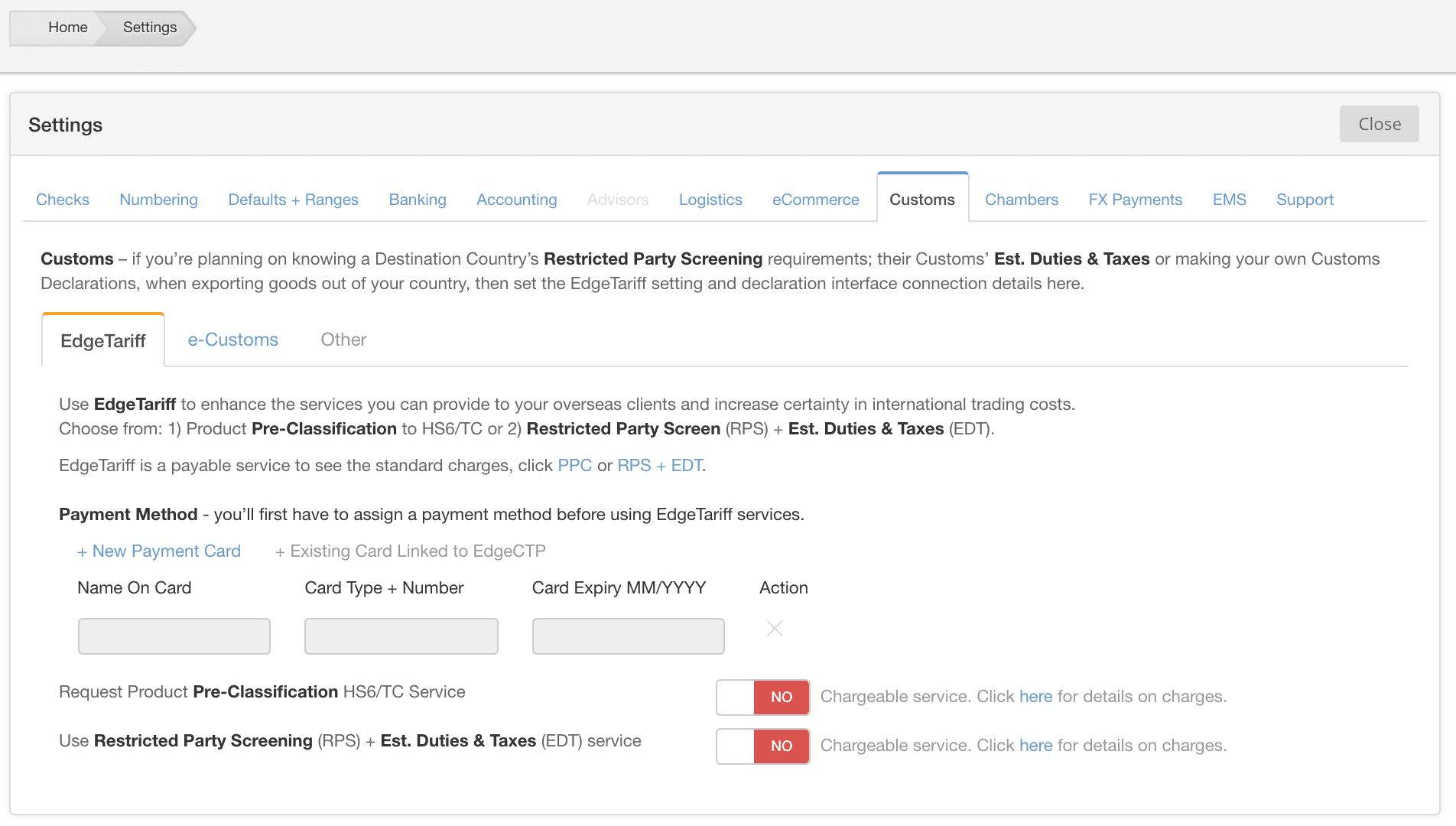The width and height of the screenshot is (1456, 826).
Task: Click the 'Payment Method' bold heading
Action: point(128,514)
